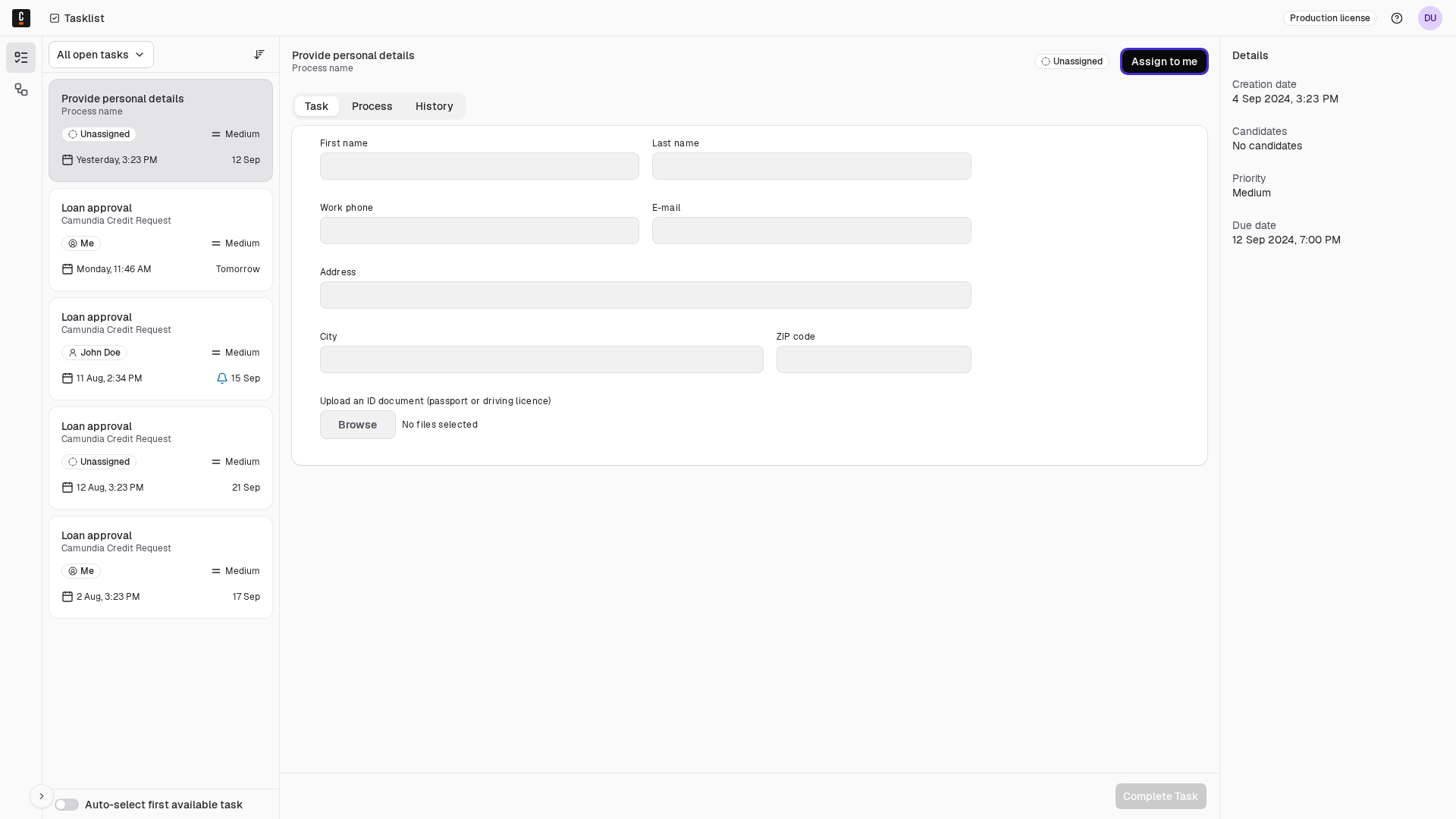This screenshot has width=1456, height=819.
Task: Focus the ZIP code input field
Action: click(x=874, y=359)
